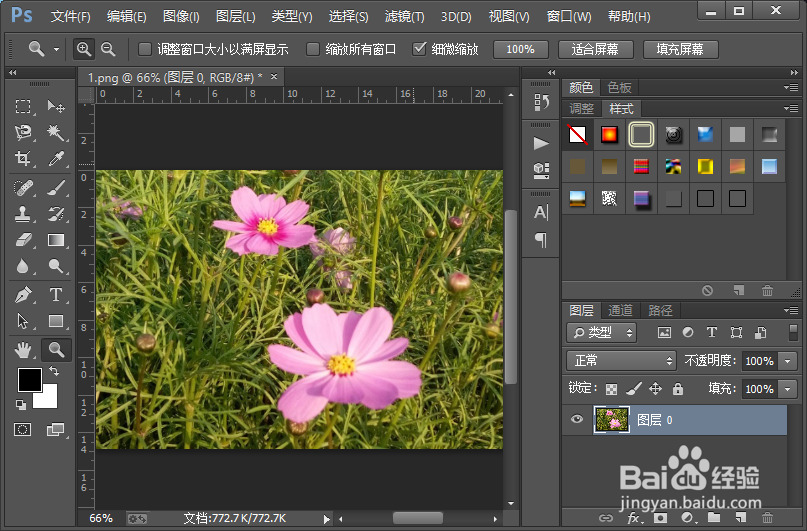
Task: Open the Layers panel flyout menu
Action: point(791,310)
